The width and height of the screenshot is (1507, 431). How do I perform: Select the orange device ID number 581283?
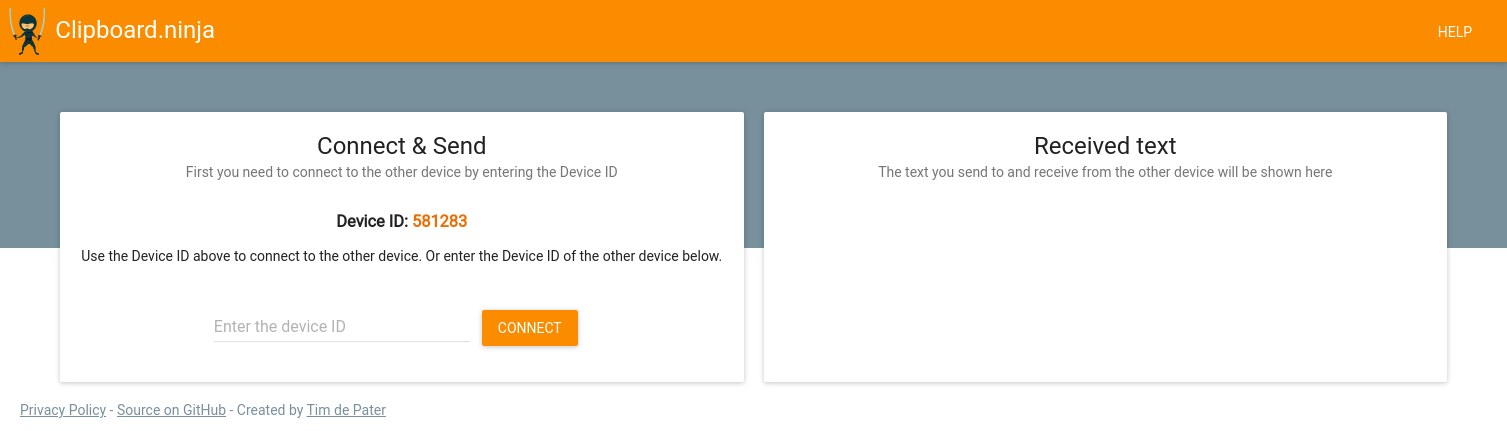pos(440,221)
